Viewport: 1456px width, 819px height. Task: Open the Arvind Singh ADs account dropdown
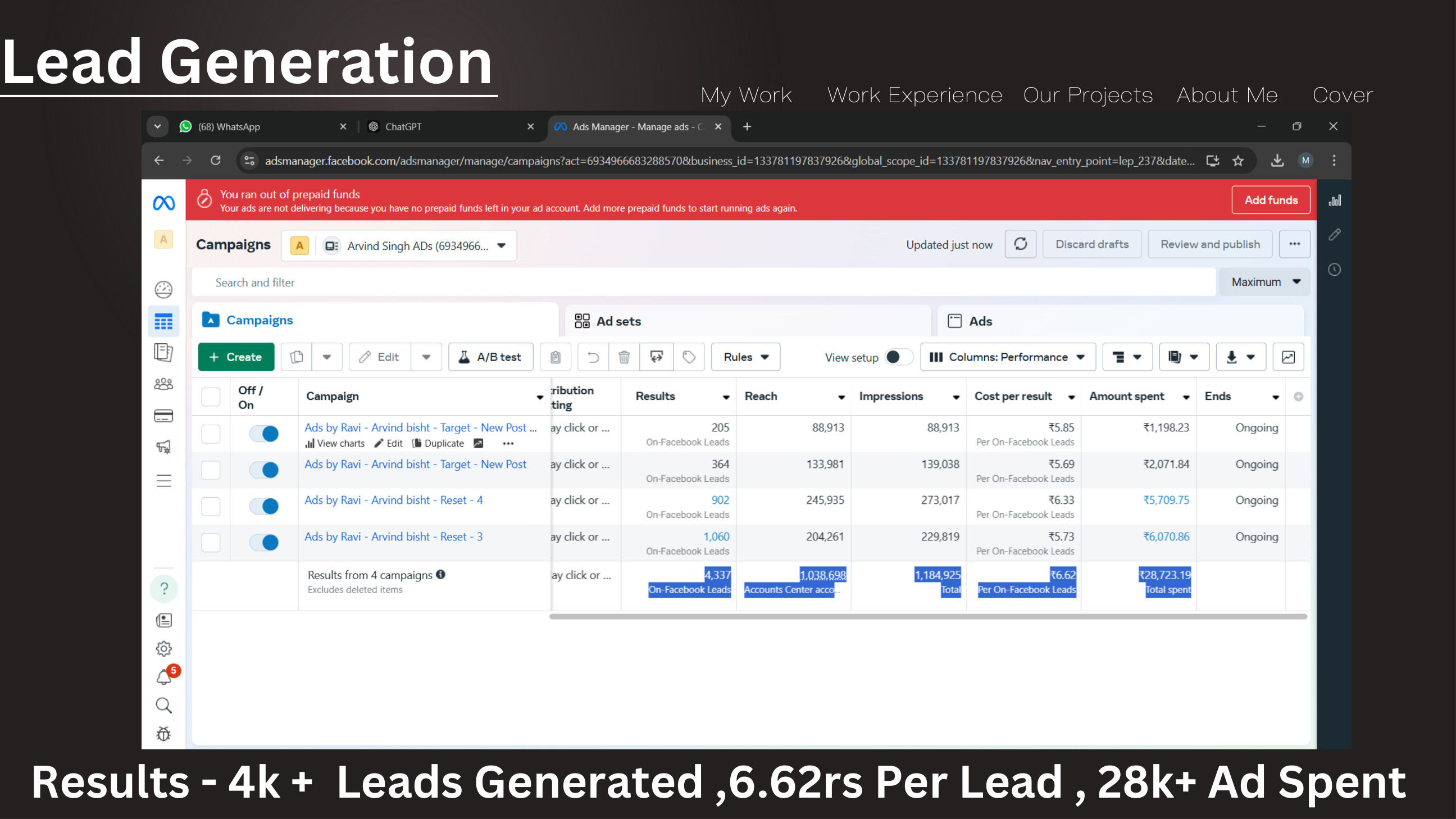pos(399,245)
